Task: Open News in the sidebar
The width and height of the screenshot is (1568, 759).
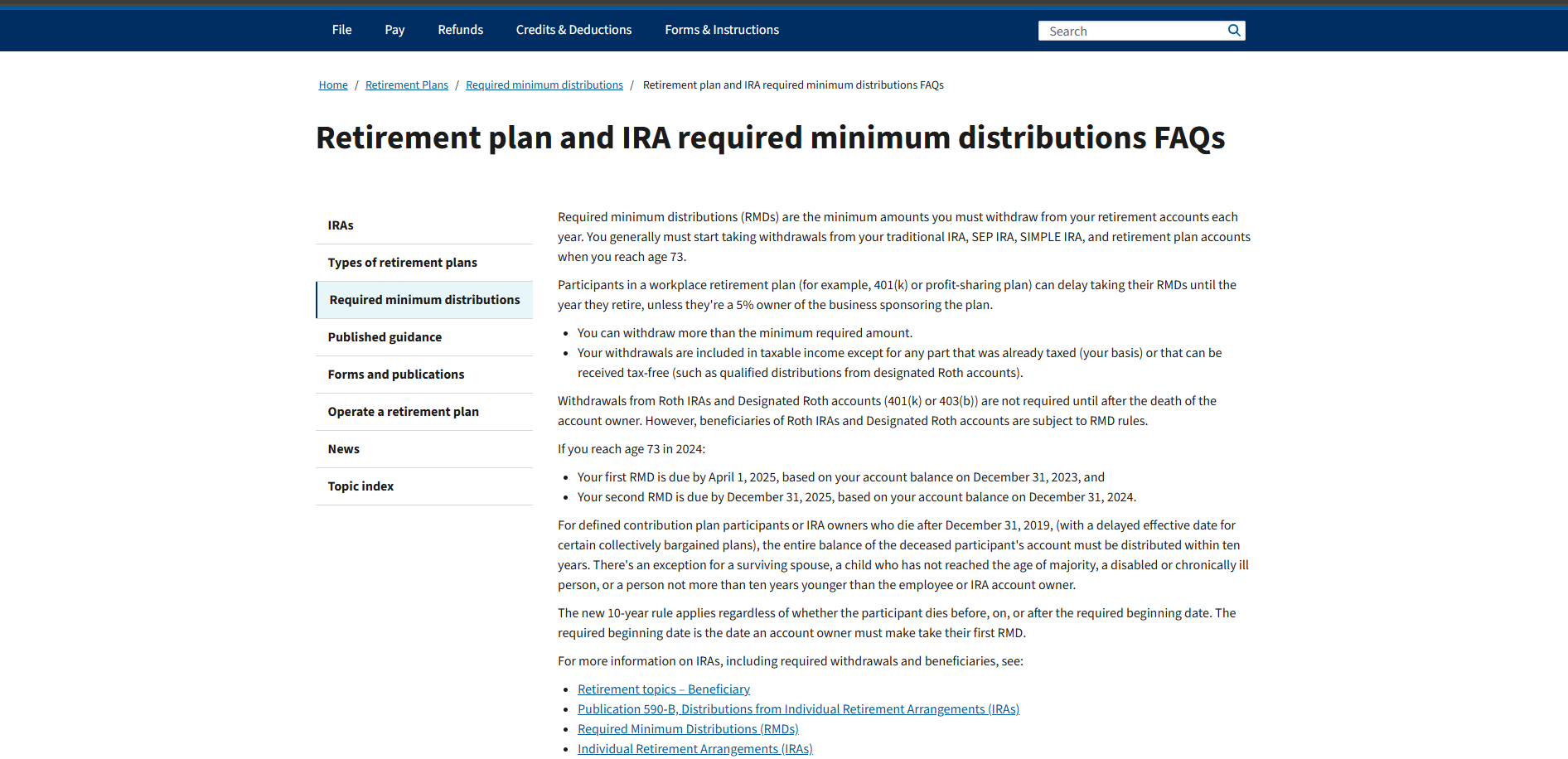Action: coord(343,449)
